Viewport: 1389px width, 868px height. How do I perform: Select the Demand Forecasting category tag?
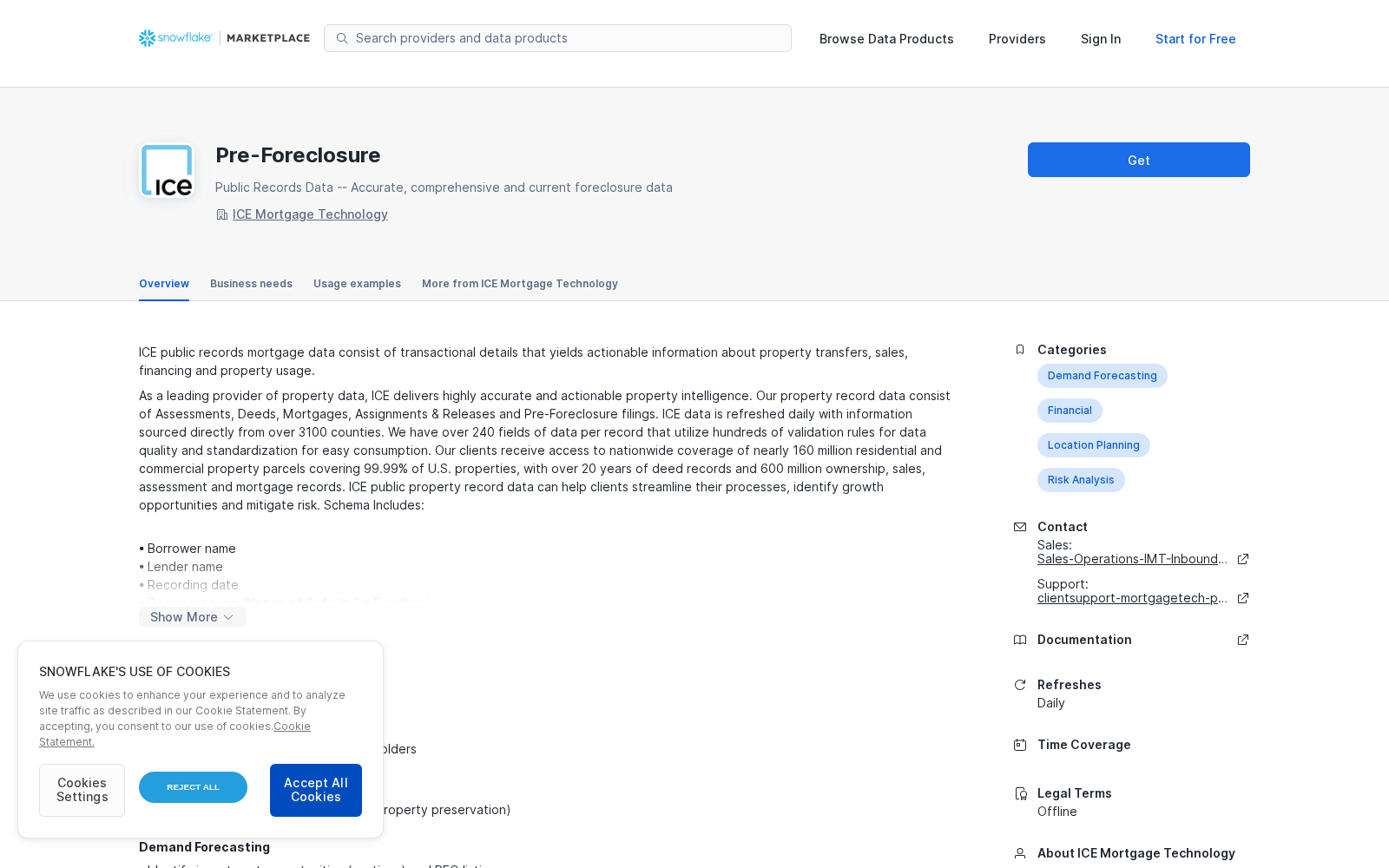pyautogui.click(x=1103, y=376)
